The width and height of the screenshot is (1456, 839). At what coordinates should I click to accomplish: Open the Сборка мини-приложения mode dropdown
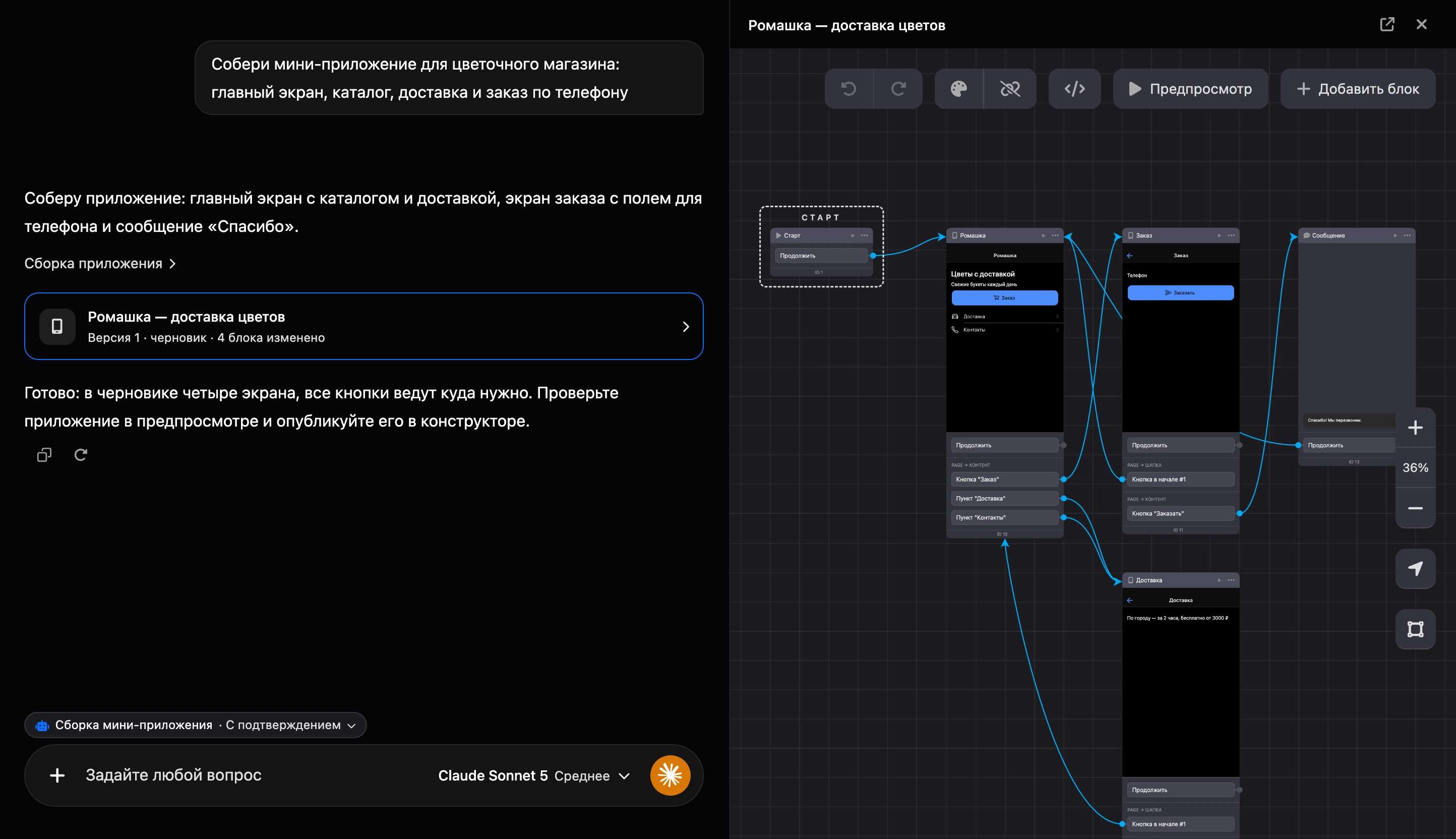[x=195, y=725]
